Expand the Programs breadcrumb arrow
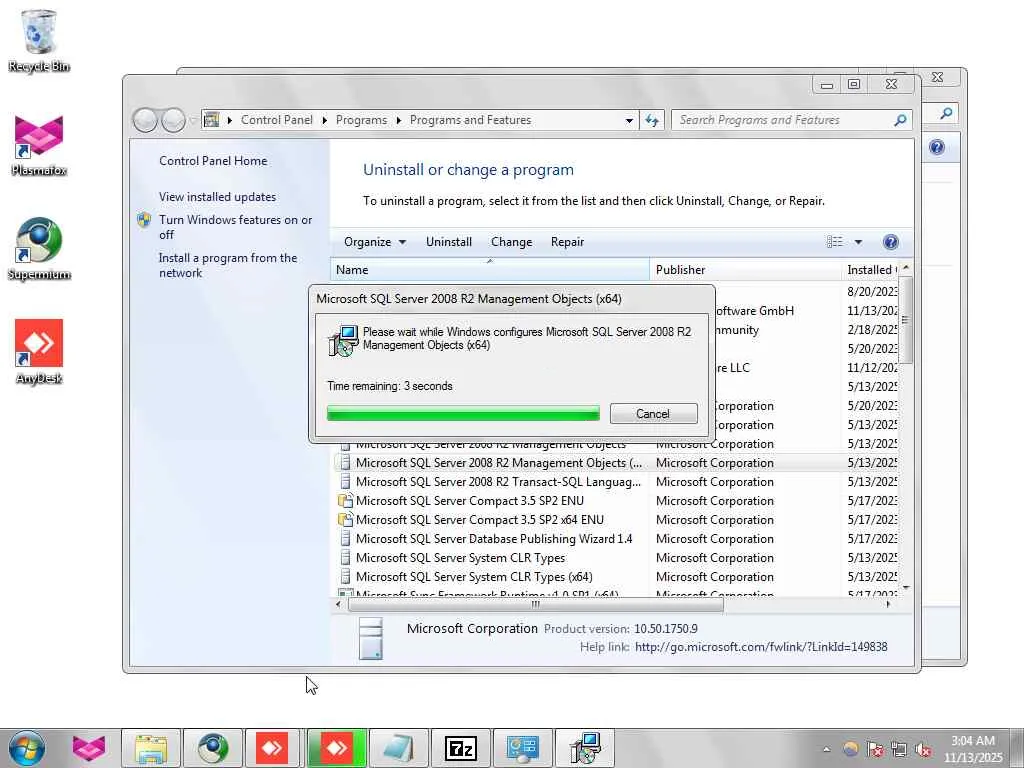The image size is (1024, 768). click(x=398, y=120)
